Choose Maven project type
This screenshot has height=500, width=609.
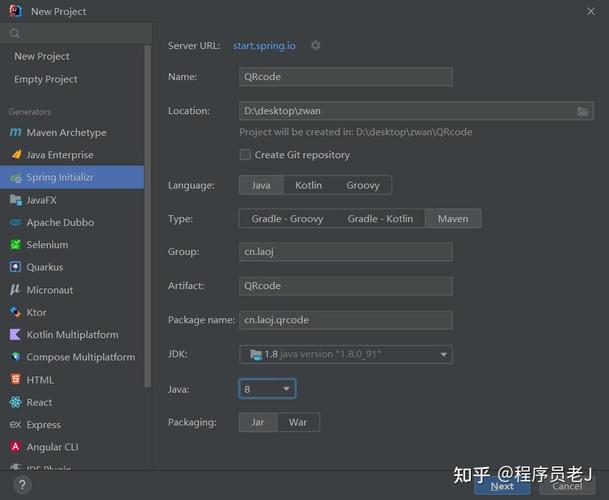click(x=453, y=219)
